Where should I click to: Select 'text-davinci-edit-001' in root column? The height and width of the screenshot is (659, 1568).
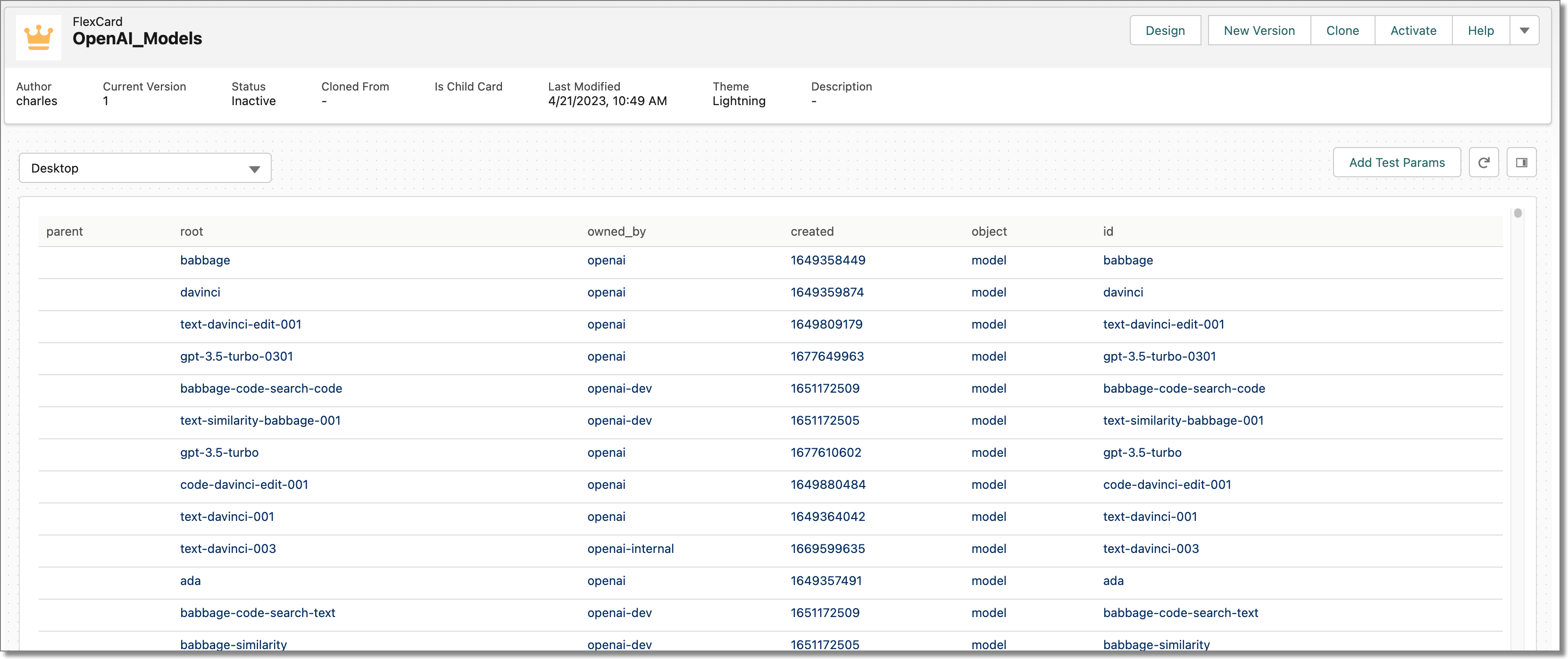[x=241, y=324]
